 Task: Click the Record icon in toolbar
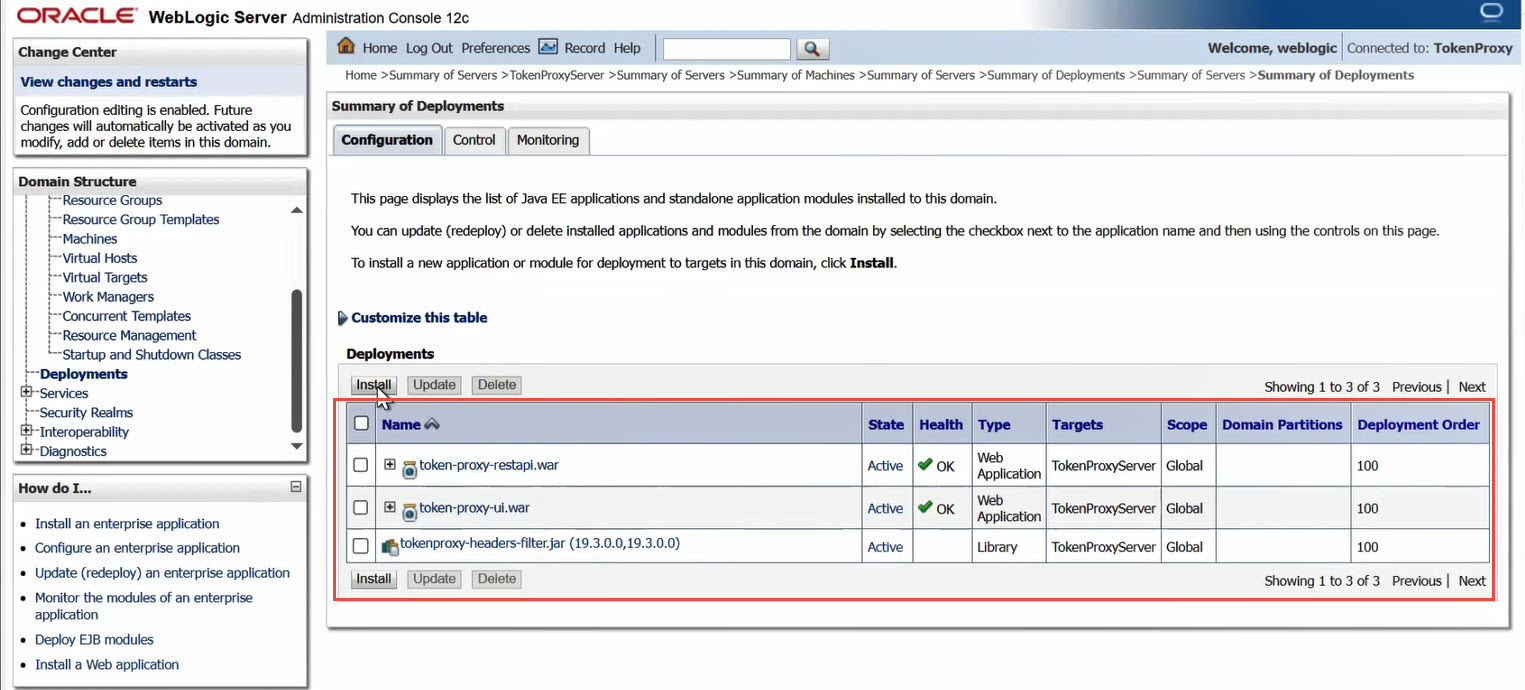(548, 47)
